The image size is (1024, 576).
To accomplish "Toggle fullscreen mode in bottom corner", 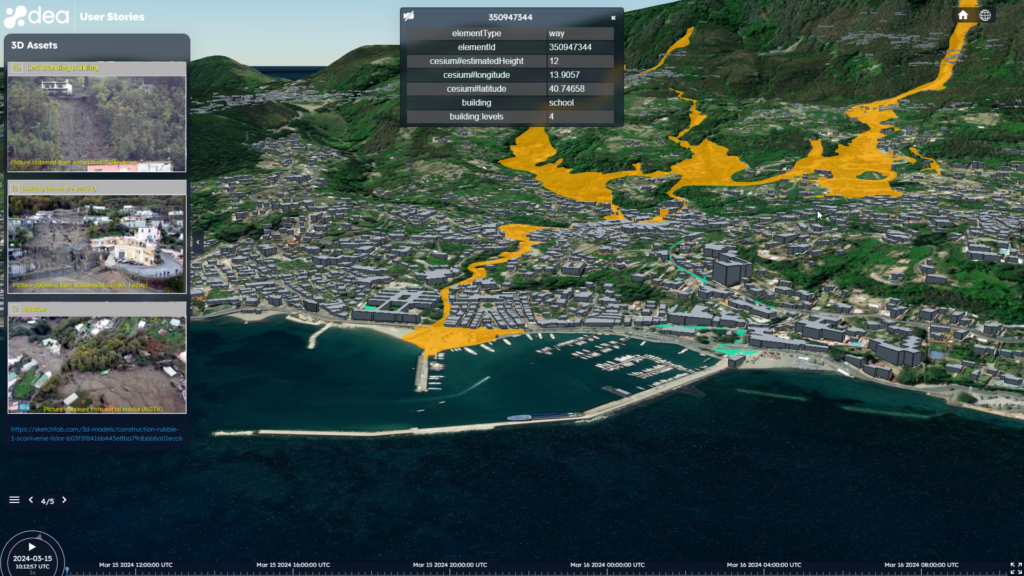I will coord(1016,567).
